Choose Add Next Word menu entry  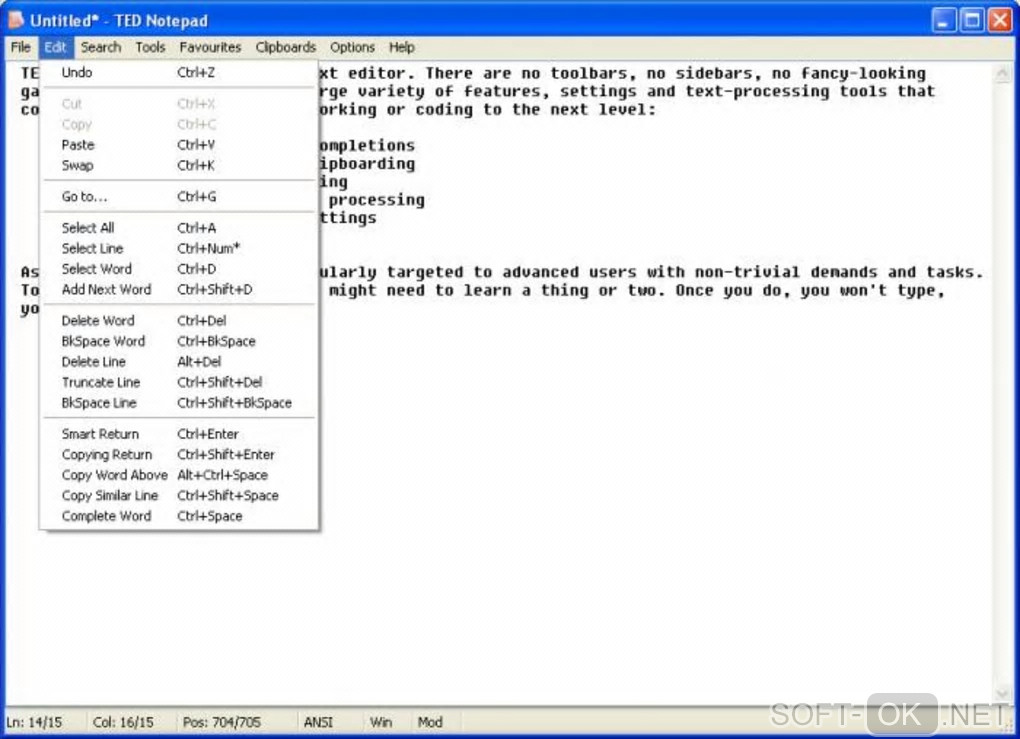coord(179,289)
